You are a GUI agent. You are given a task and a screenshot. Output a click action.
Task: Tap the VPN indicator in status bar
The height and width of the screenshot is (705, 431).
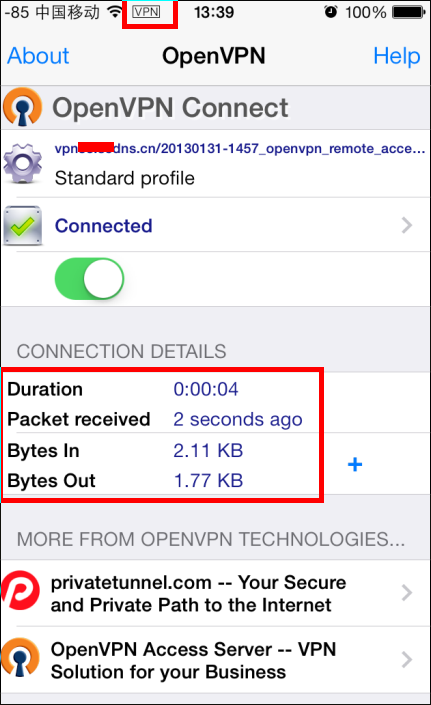tap(146, 12)
